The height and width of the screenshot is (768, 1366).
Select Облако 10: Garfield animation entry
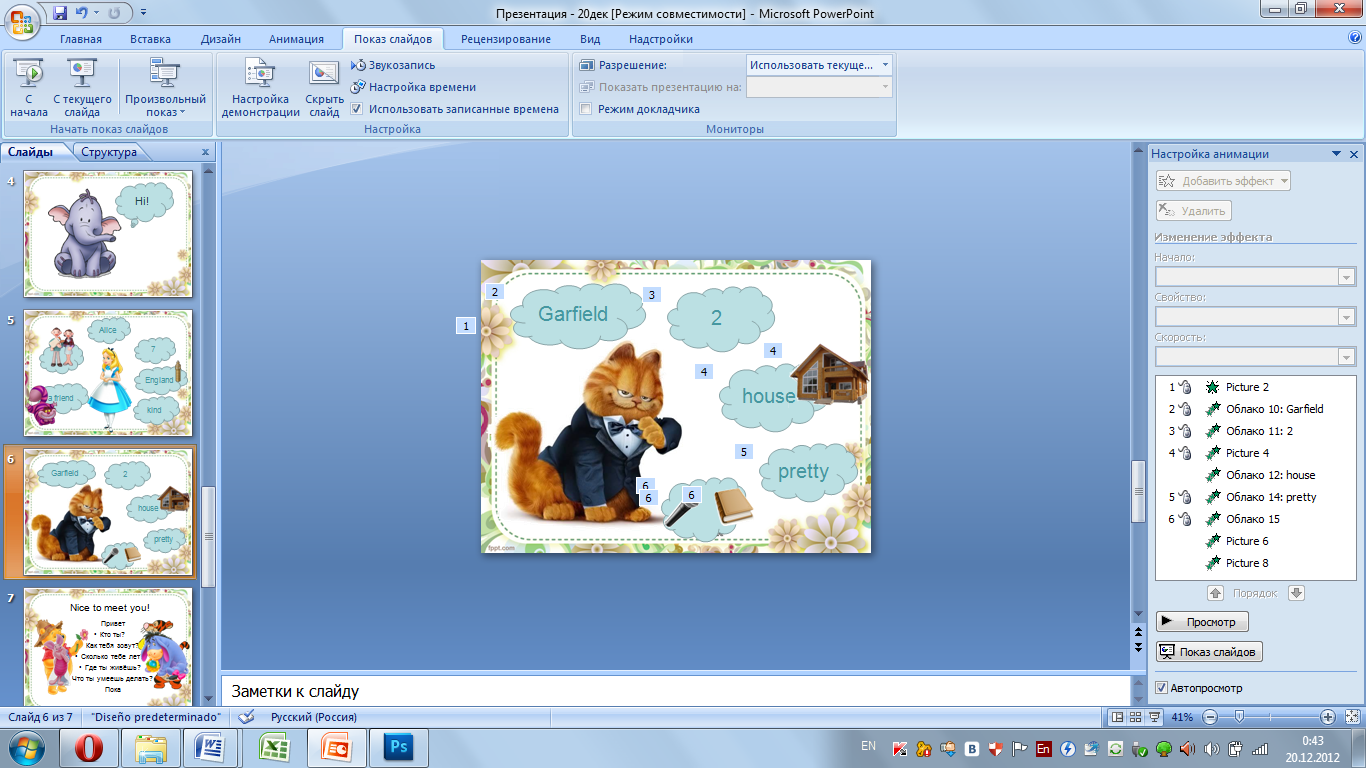pyautogui.click(x=1255, y=409)
